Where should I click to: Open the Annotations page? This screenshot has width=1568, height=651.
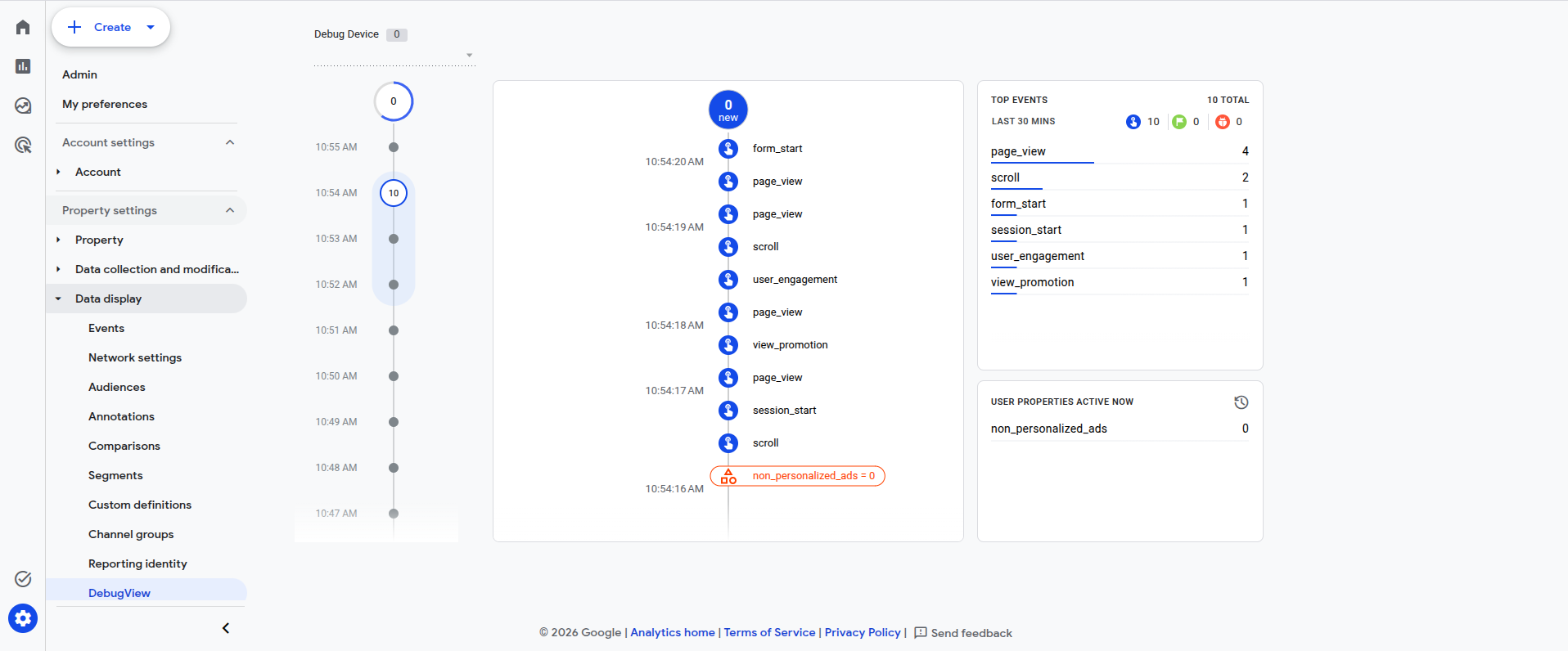(x=121, y=416)
